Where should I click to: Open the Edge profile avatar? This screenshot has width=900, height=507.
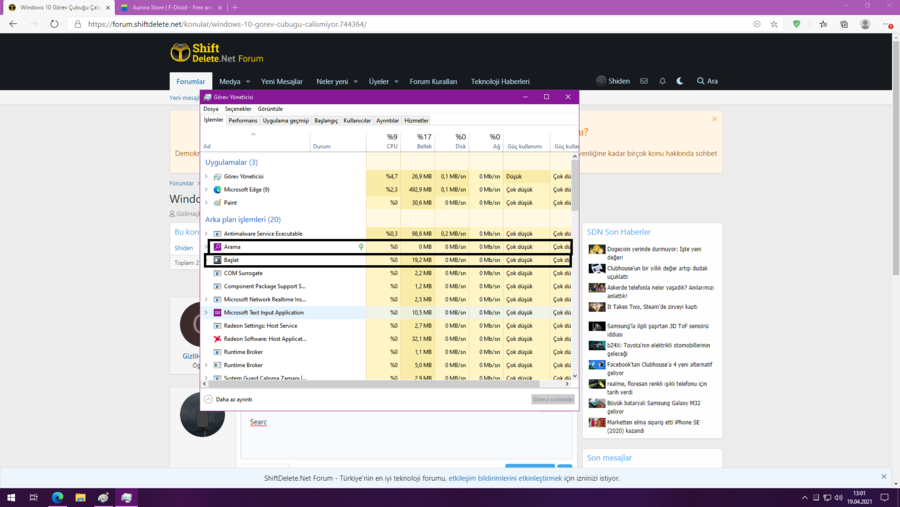(865, 24)
